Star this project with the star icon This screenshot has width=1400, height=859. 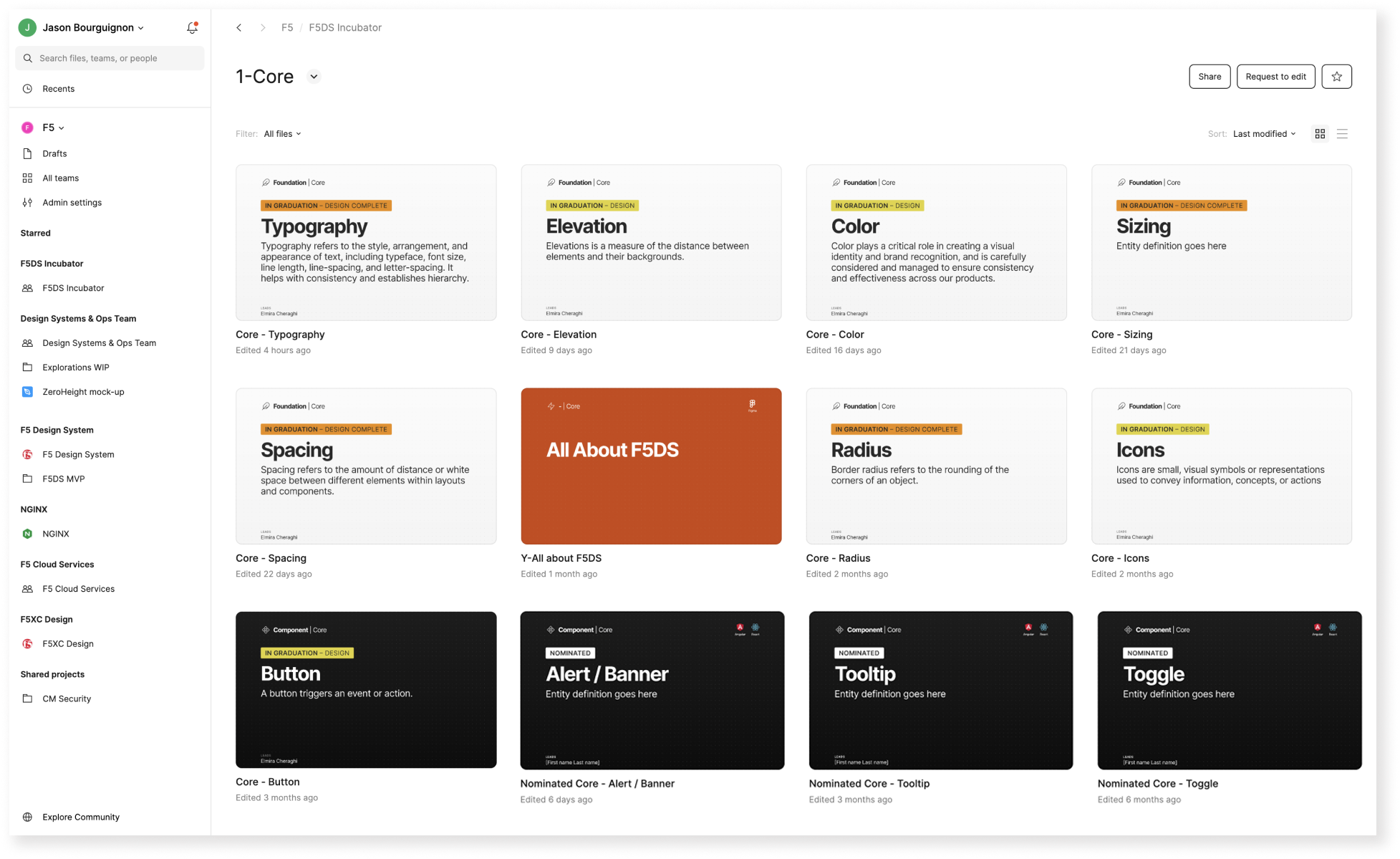click(x=1336, y=77)
